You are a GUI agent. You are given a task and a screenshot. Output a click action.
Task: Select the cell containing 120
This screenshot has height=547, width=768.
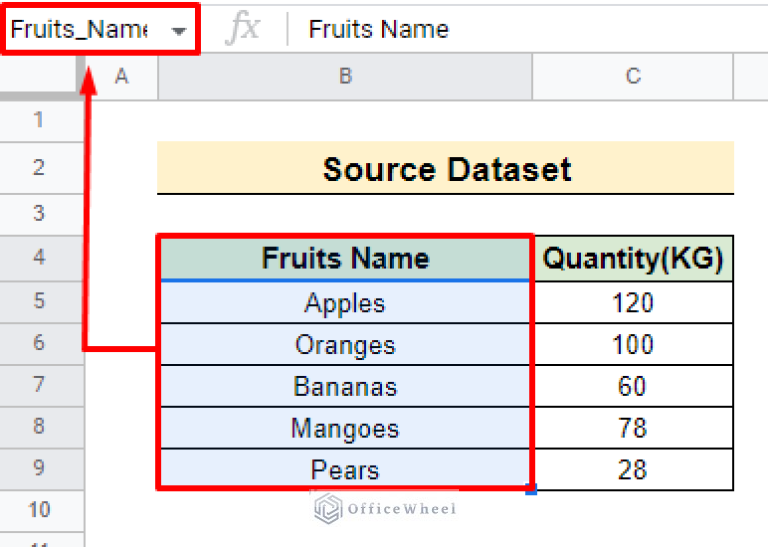[x=632, y=302]
